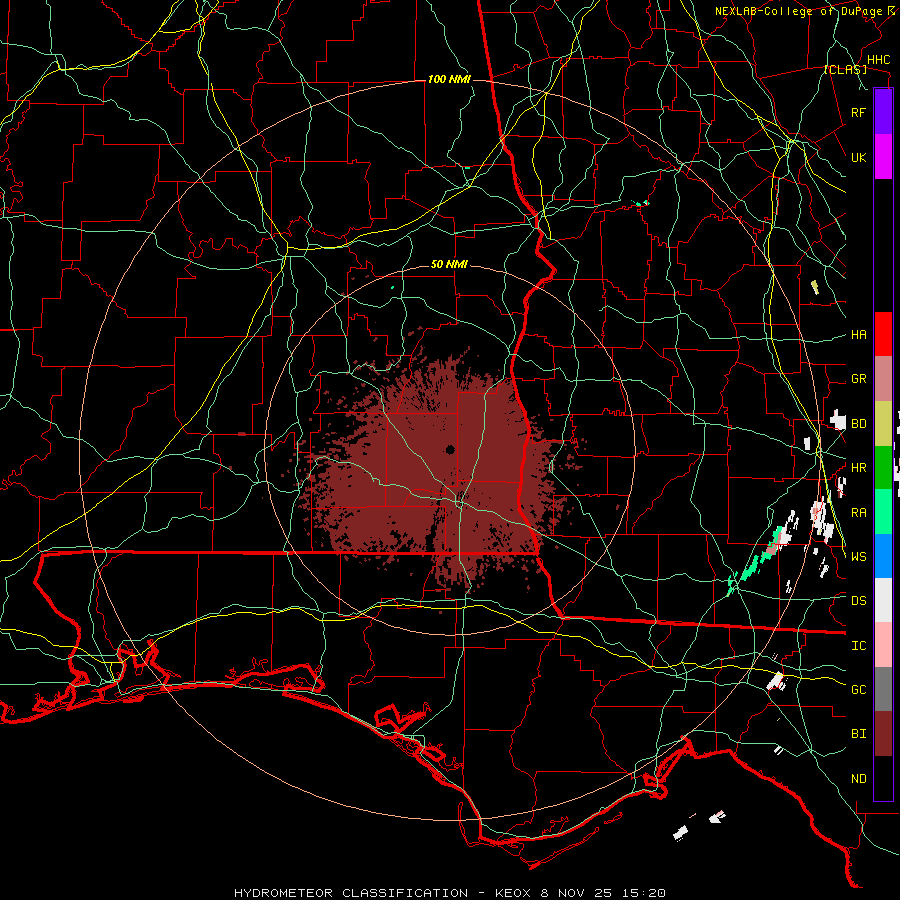Click the ND legend label
The width and height of the screenshot is (900, 900).
[x=858, y=779]
